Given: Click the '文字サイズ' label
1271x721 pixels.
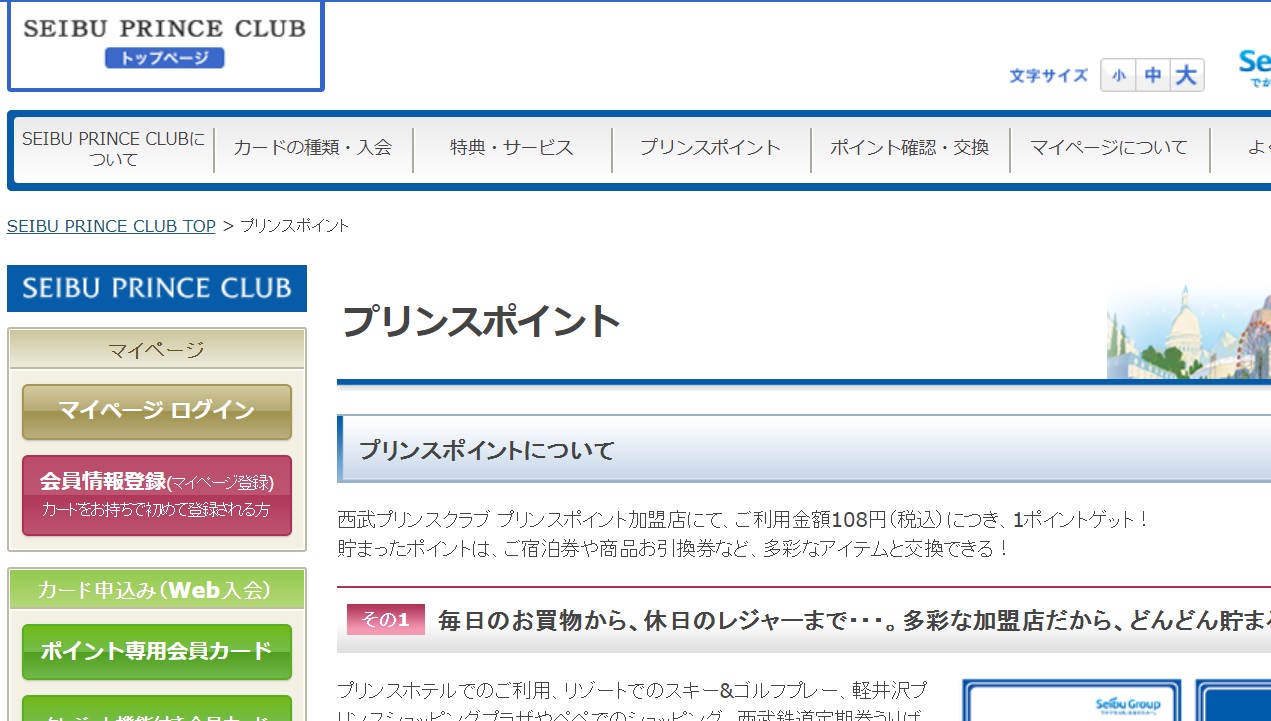Looking at the screenshot, I should (x=1049, y=76).
